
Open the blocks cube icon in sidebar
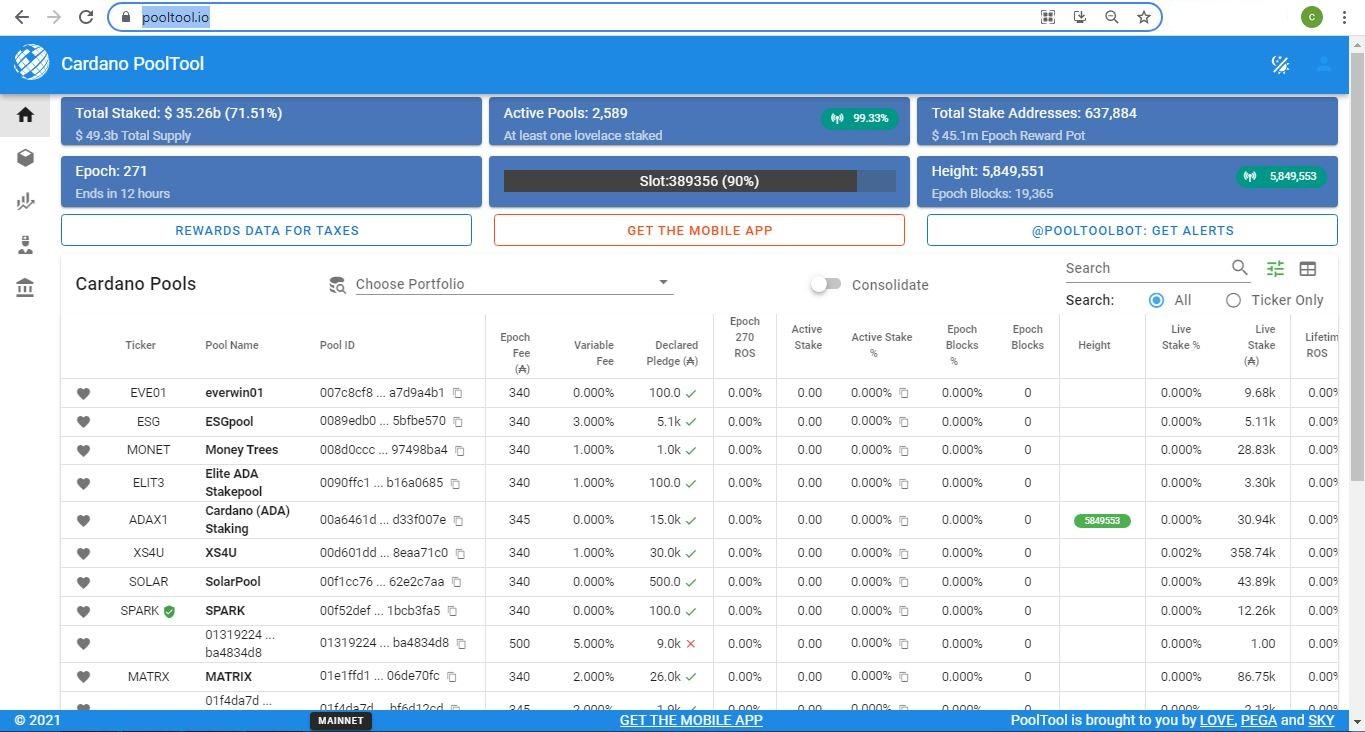click(25, 158)
